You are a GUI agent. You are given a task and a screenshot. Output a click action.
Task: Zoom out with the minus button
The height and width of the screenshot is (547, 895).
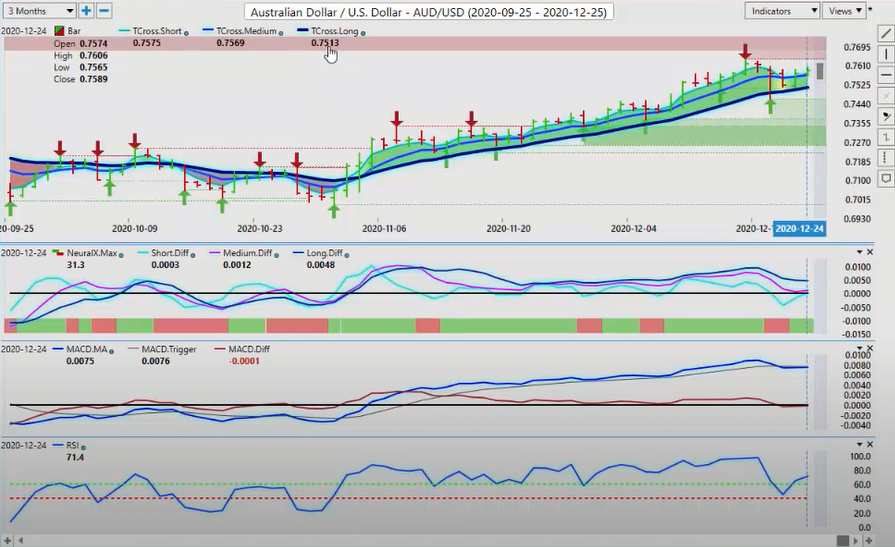coord(104,11)
